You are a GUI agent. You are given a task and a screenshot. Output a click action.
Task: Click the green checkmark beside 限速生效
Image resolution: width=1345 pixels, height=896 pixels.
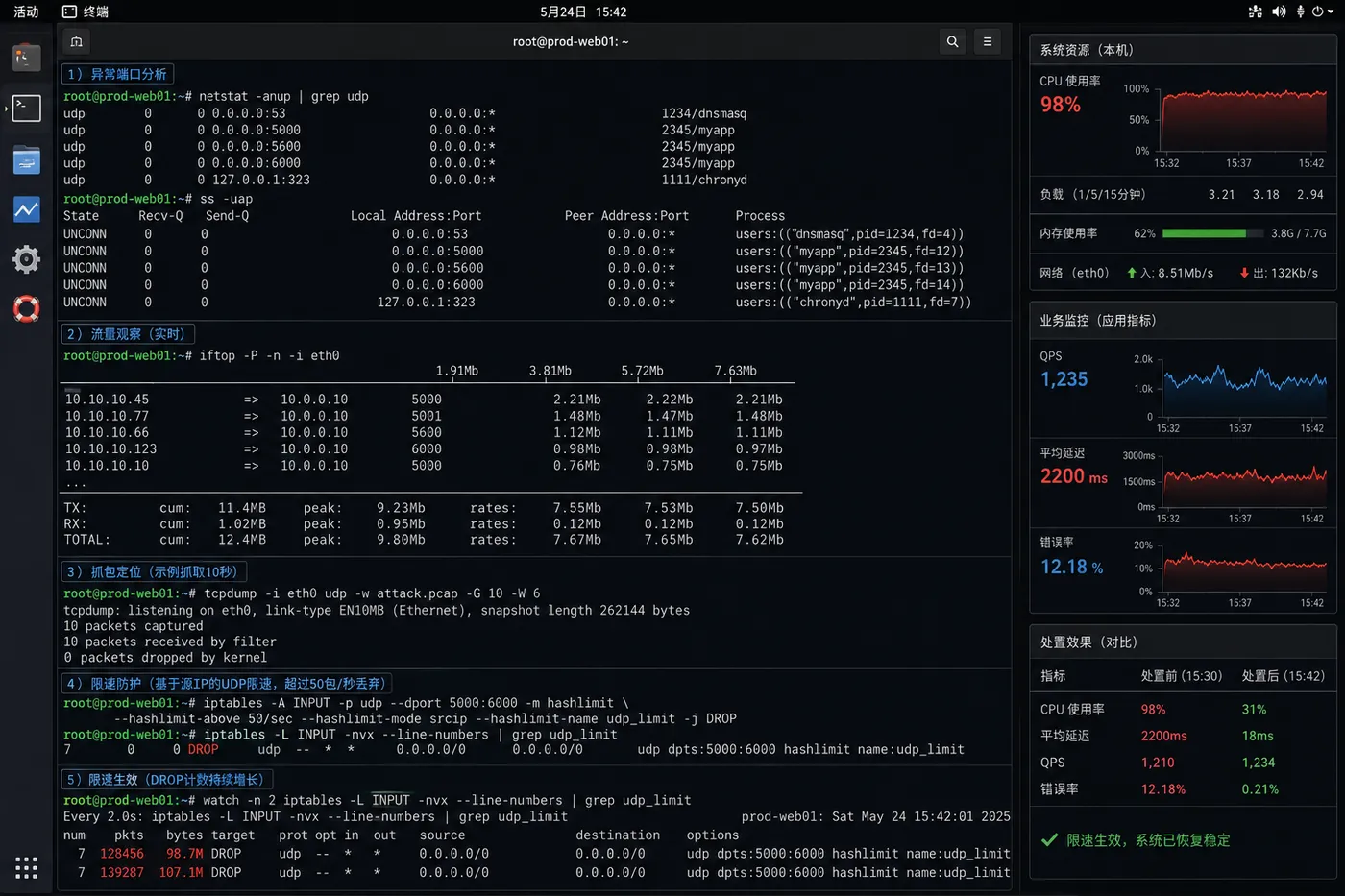coord(1050,840)
